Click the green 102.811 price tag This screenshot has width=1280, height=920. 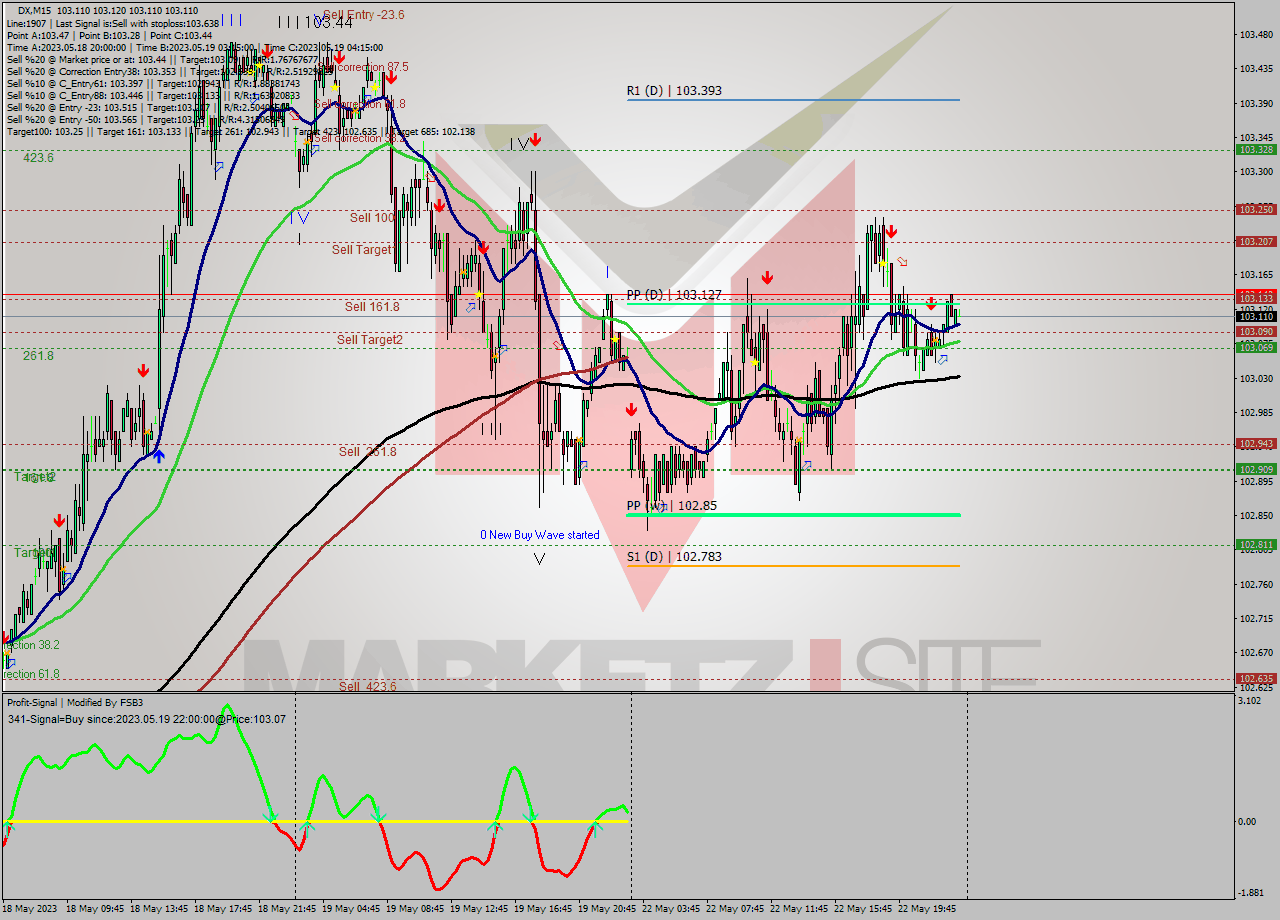1256,545
